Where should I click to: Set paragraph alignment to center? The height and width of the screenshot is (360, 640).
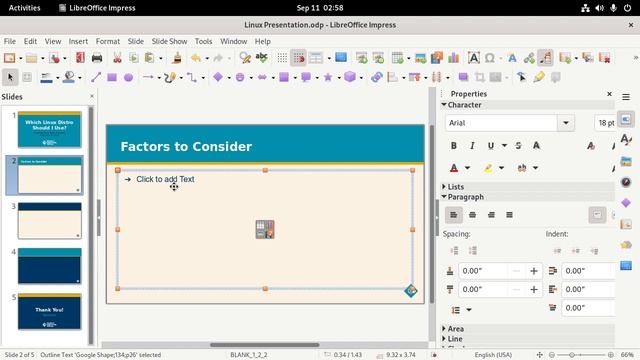[472, 215]
